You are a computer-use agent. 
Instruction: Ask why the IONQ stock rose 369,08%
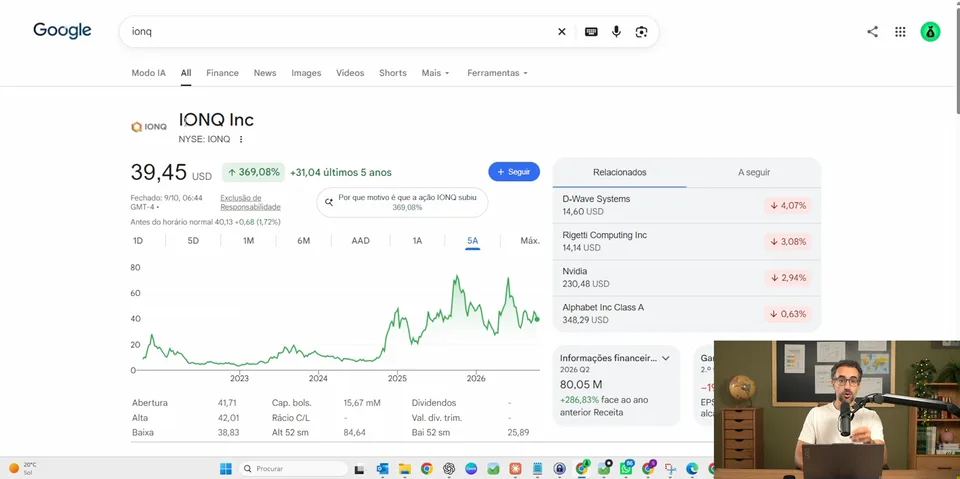[402, 203]
